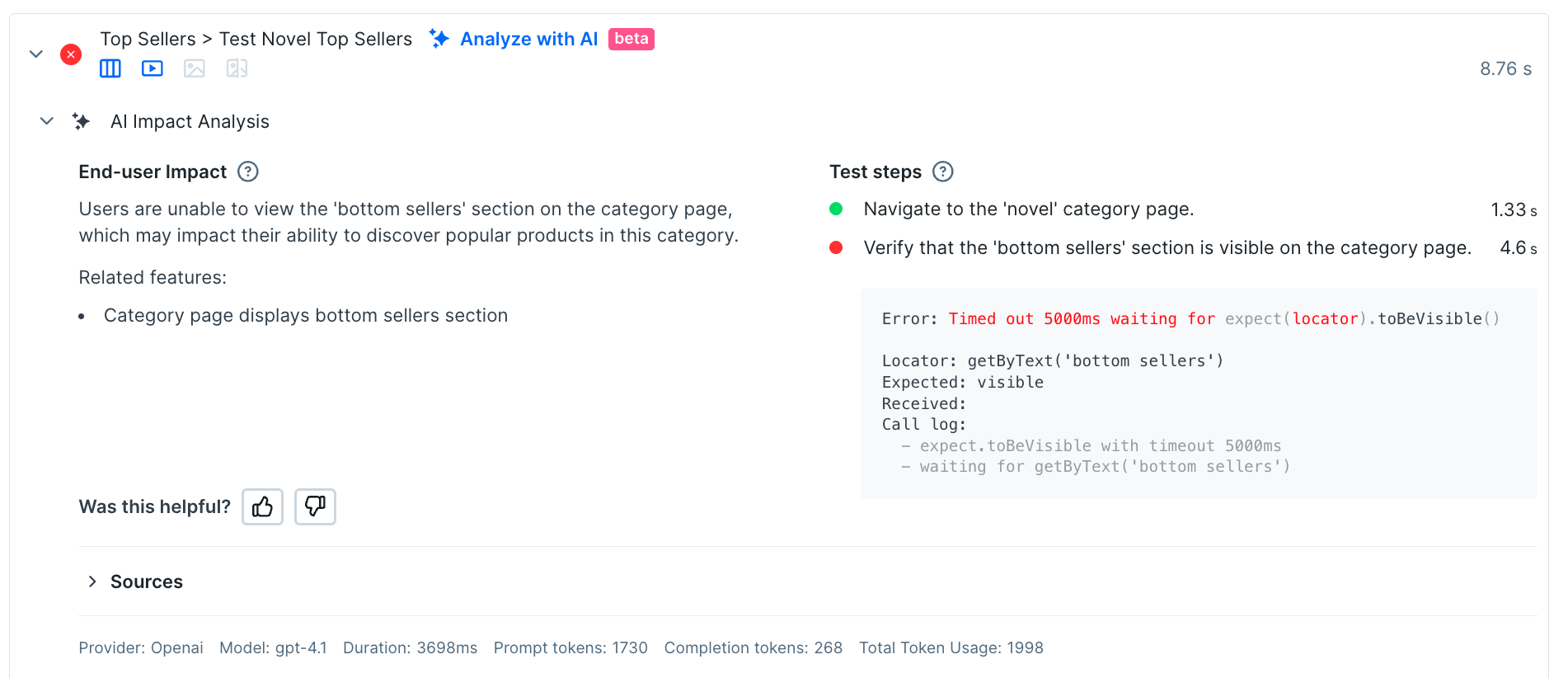This screenshot has width=1568, height=678.
Task: Click the screenshot image icon
Action: [195, 68]
